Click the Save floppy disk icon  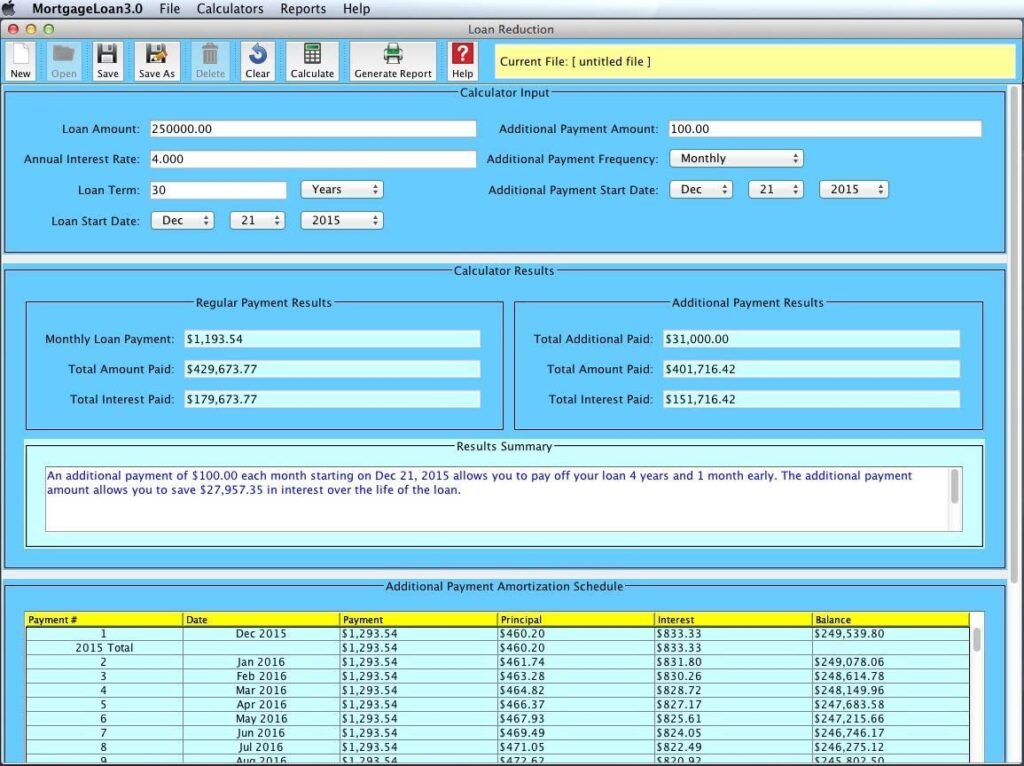coord(108,61)
